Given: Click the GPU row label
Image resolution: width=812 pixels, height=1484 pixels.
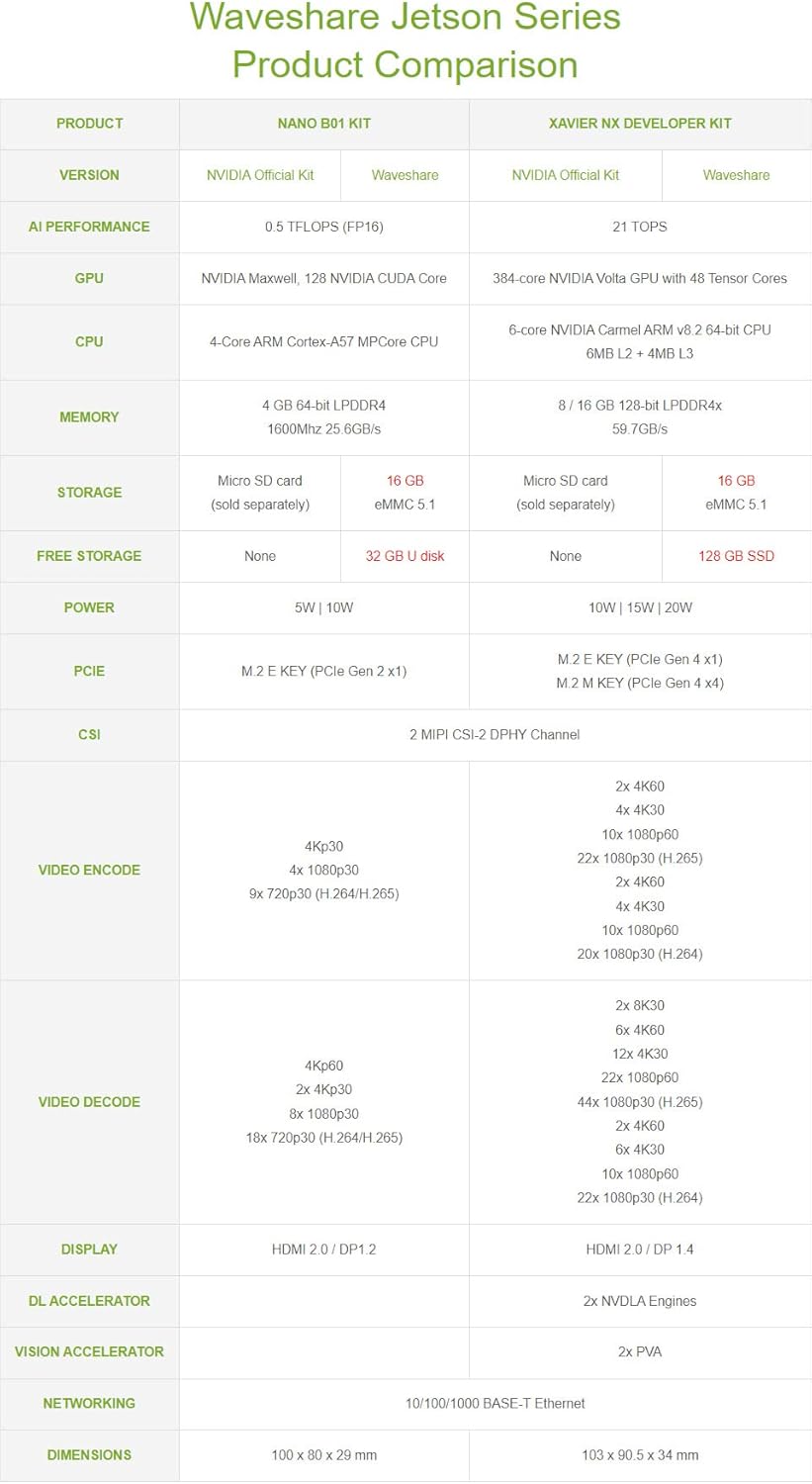Looking at the screenshot, I should tap(89, 278).
